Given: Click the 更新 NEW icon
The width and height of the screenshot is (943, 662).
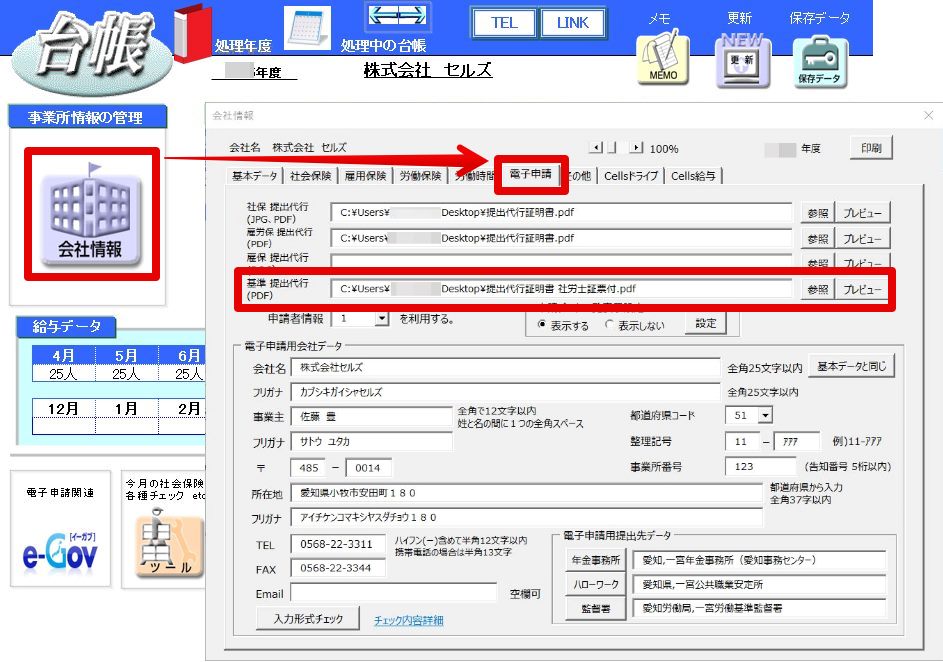Looking at the screenshot, I should click(742, 60).
